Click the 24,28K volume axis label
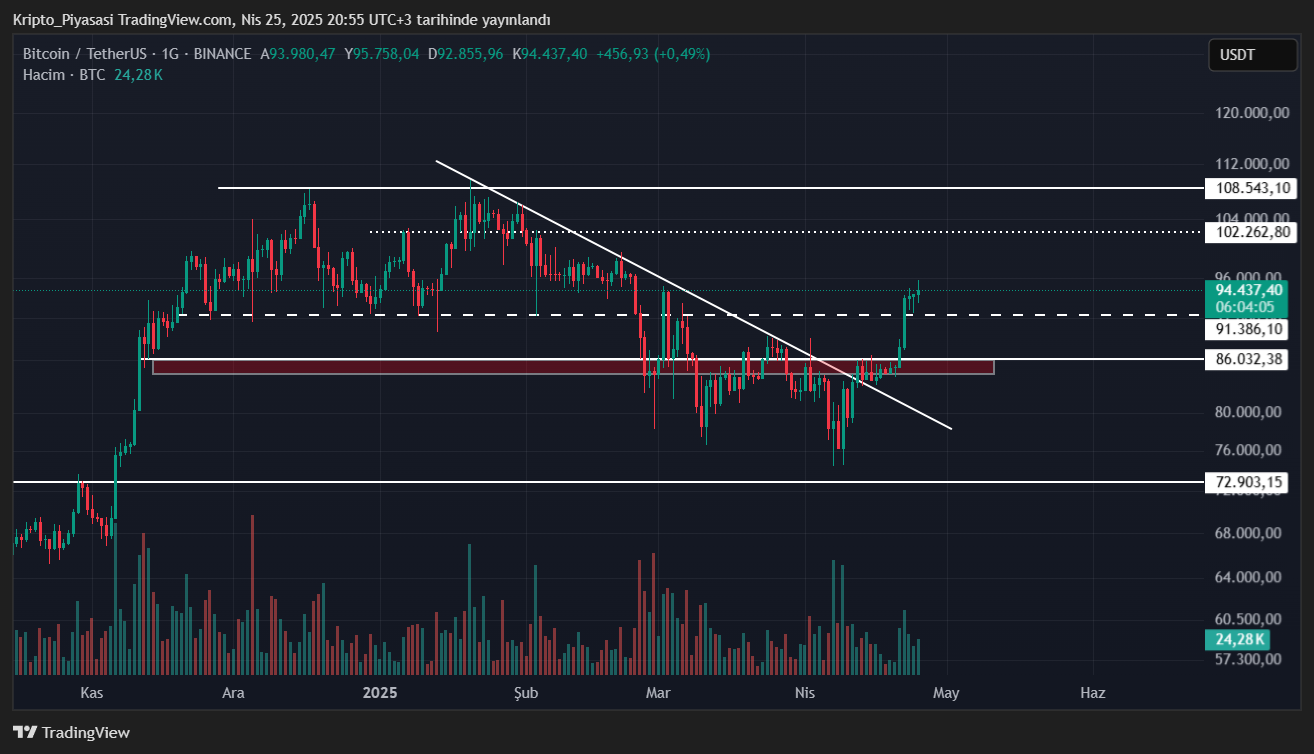Viewport: 1314px width, 754px height. click(1240, 639)
